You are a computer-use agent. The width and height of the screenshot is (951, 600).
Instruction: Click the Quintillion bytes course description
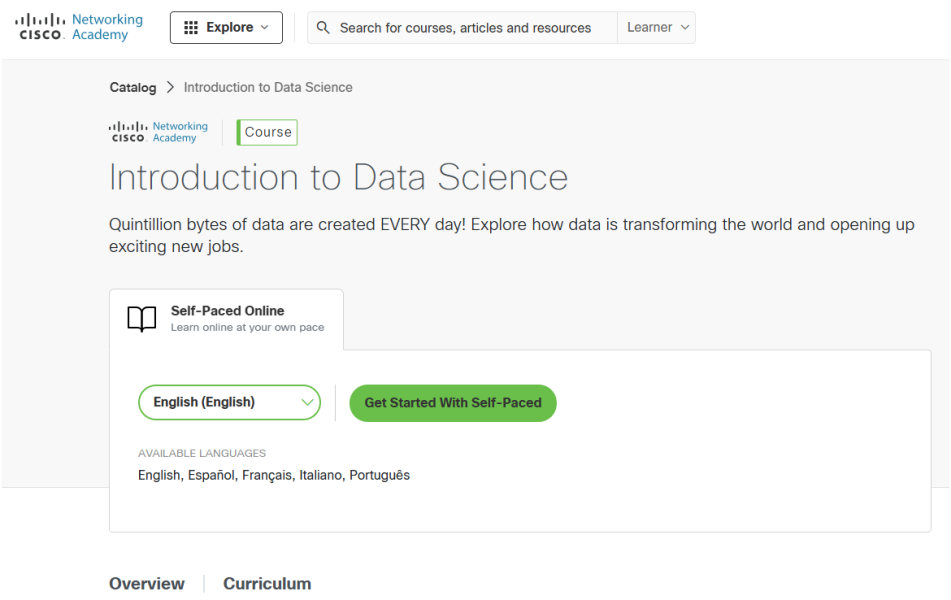coord(511,235)
